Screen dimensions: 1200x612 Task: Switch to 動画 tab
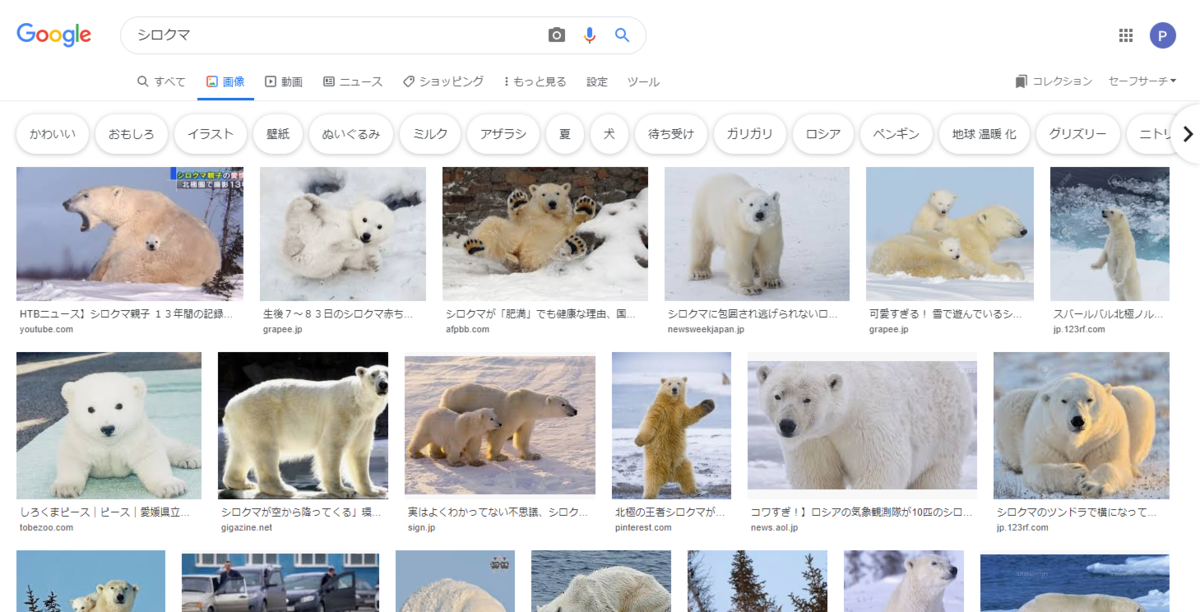click(x=284, y=81)
